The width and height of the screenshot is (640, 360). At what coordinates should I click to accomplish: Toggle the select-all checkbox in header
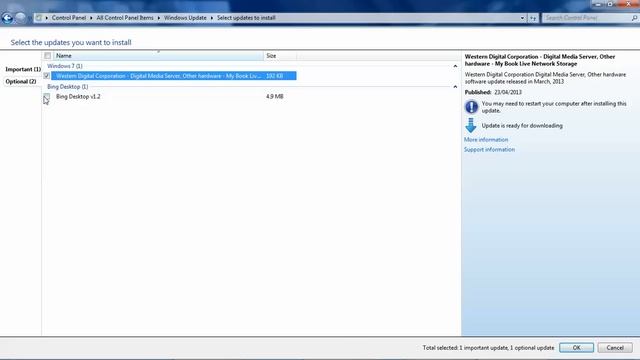(x=48, y=56)
